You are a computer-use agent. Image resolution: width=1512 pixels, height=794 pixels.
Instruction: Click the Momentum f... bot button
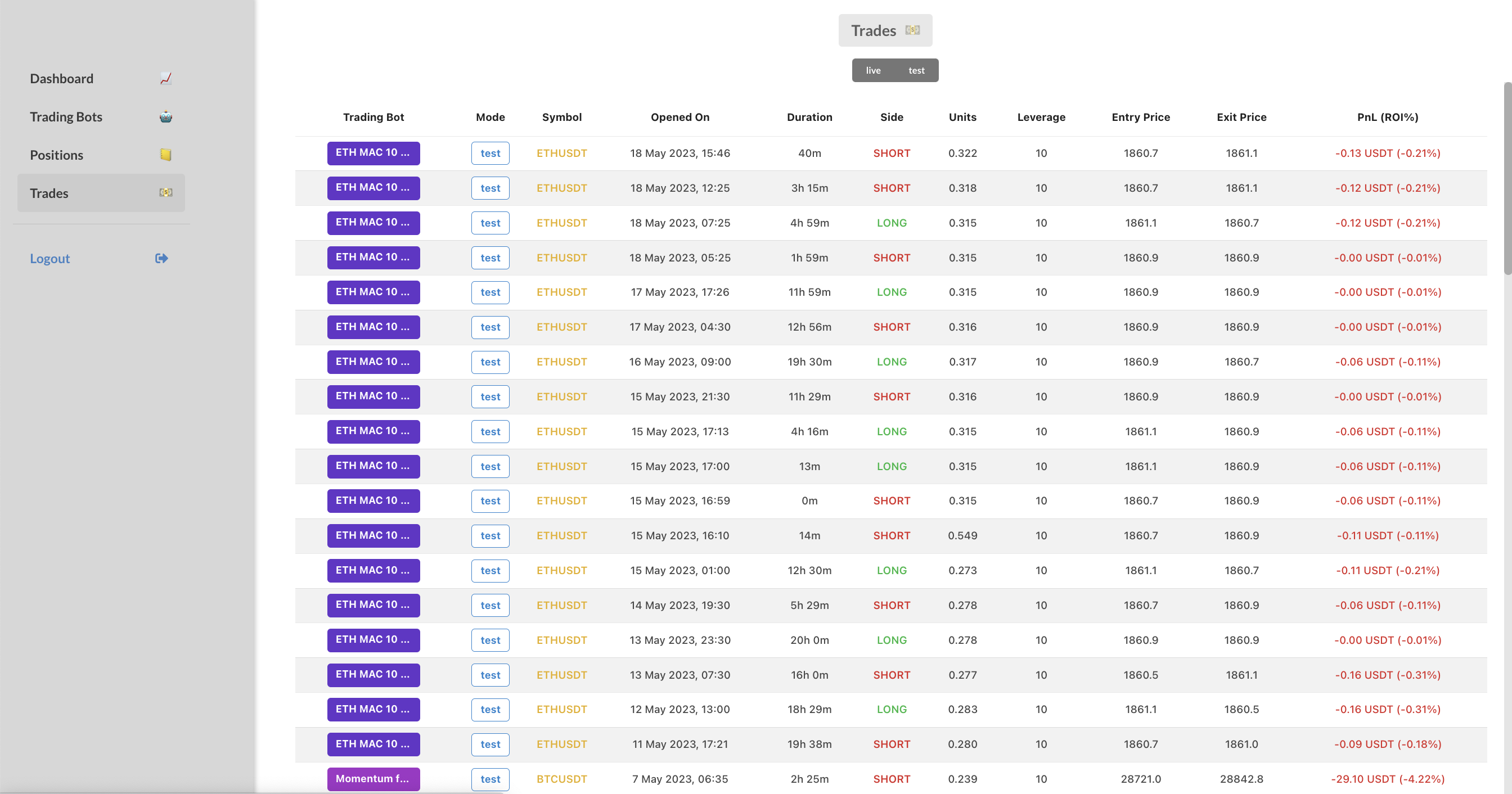pyautogui.click(x=373, y=779)
